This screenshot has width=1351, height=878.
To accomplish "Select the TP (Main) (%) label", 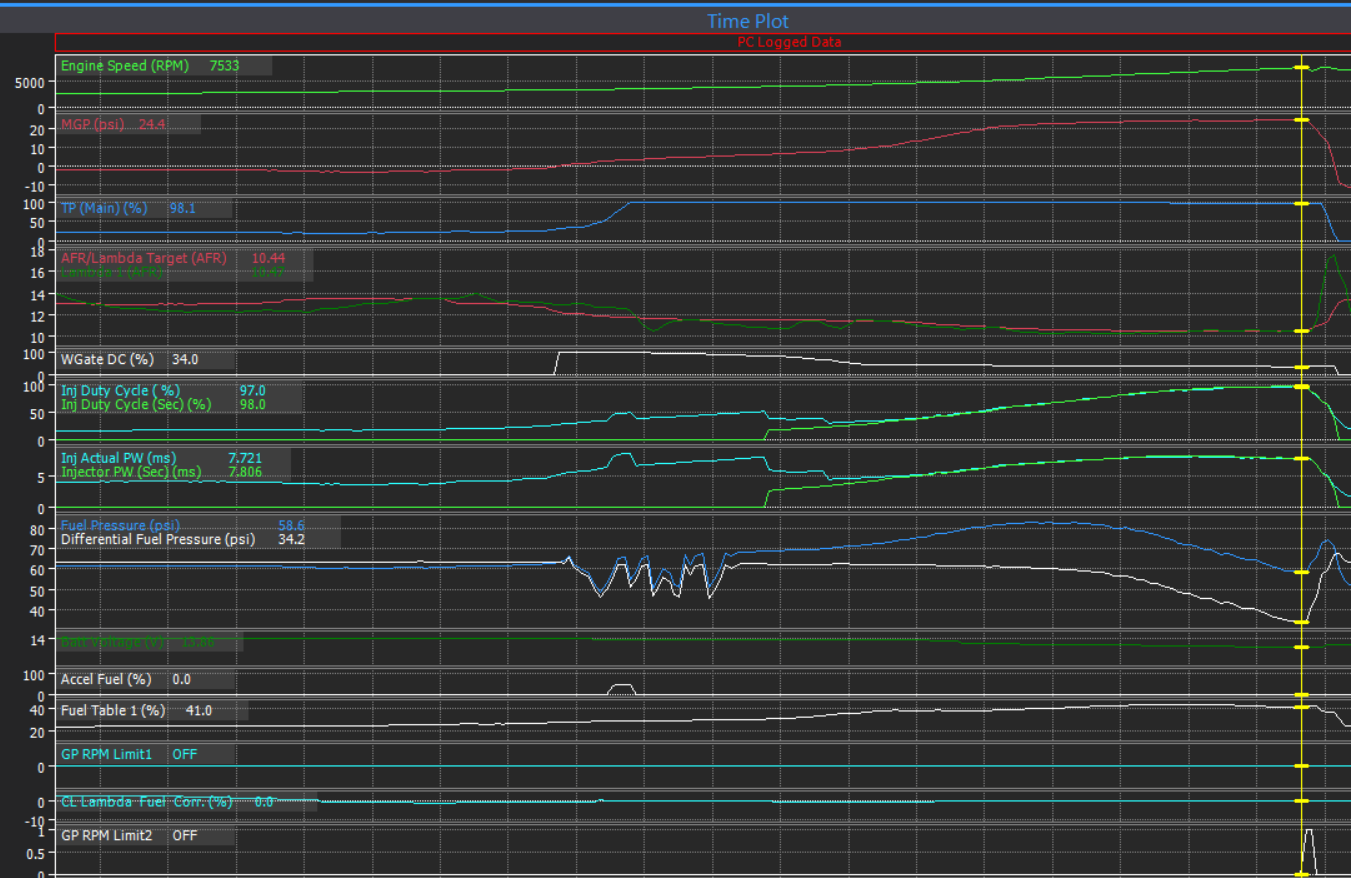I will 105,208.
